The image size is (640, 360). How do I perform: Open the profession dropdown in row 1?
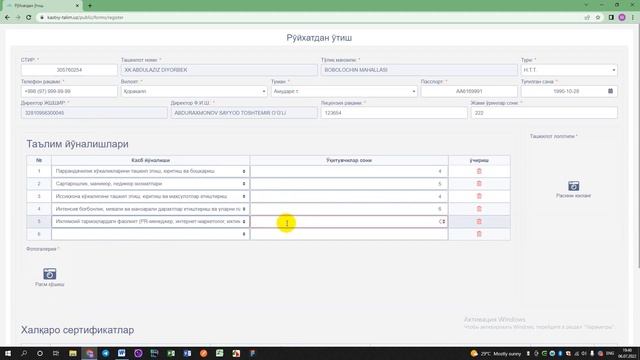pyautogui.click(x=150, y=171)
